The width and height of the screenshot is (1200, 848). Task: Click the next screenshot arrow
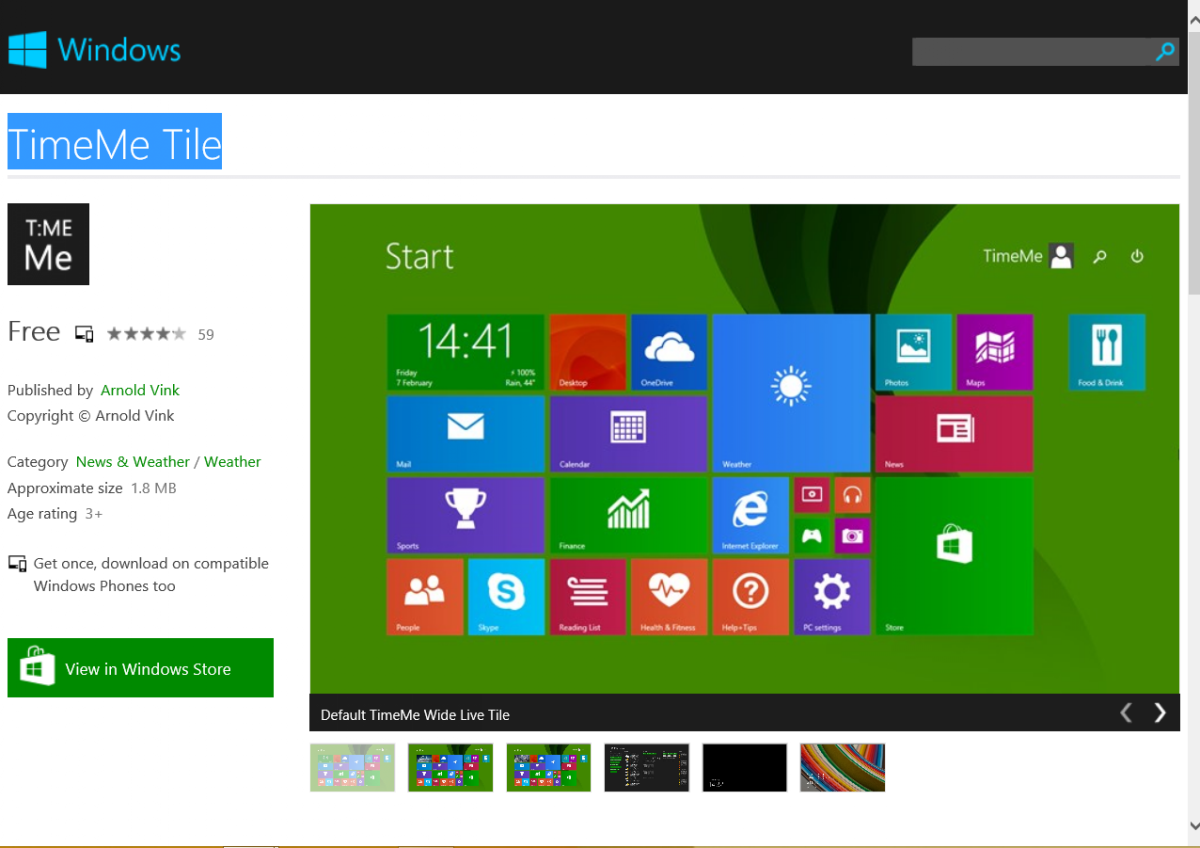(1160, 712)
